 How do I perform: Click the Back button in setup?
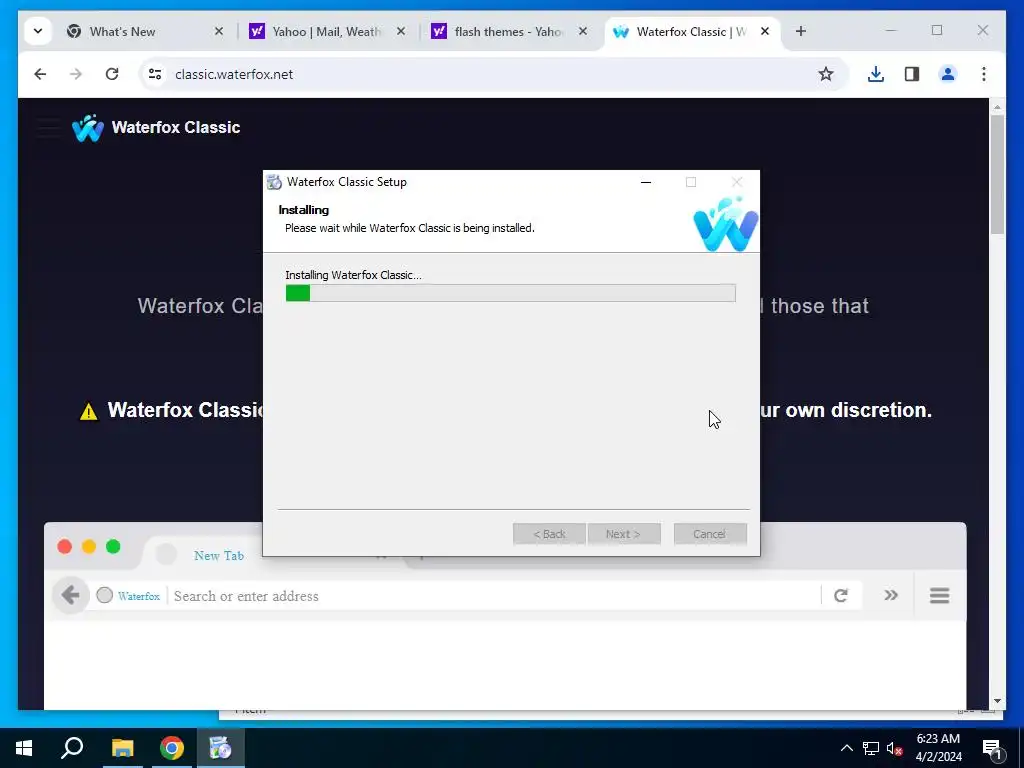pos(549,534)
